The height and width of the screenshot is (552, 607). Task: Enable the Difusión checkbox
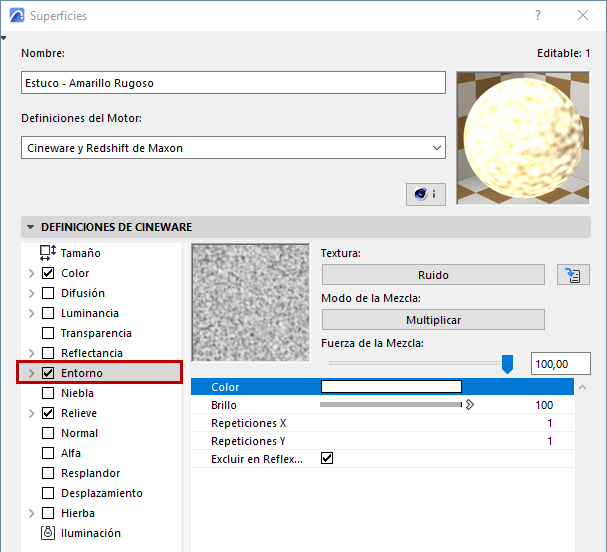[x=48, y=293]
